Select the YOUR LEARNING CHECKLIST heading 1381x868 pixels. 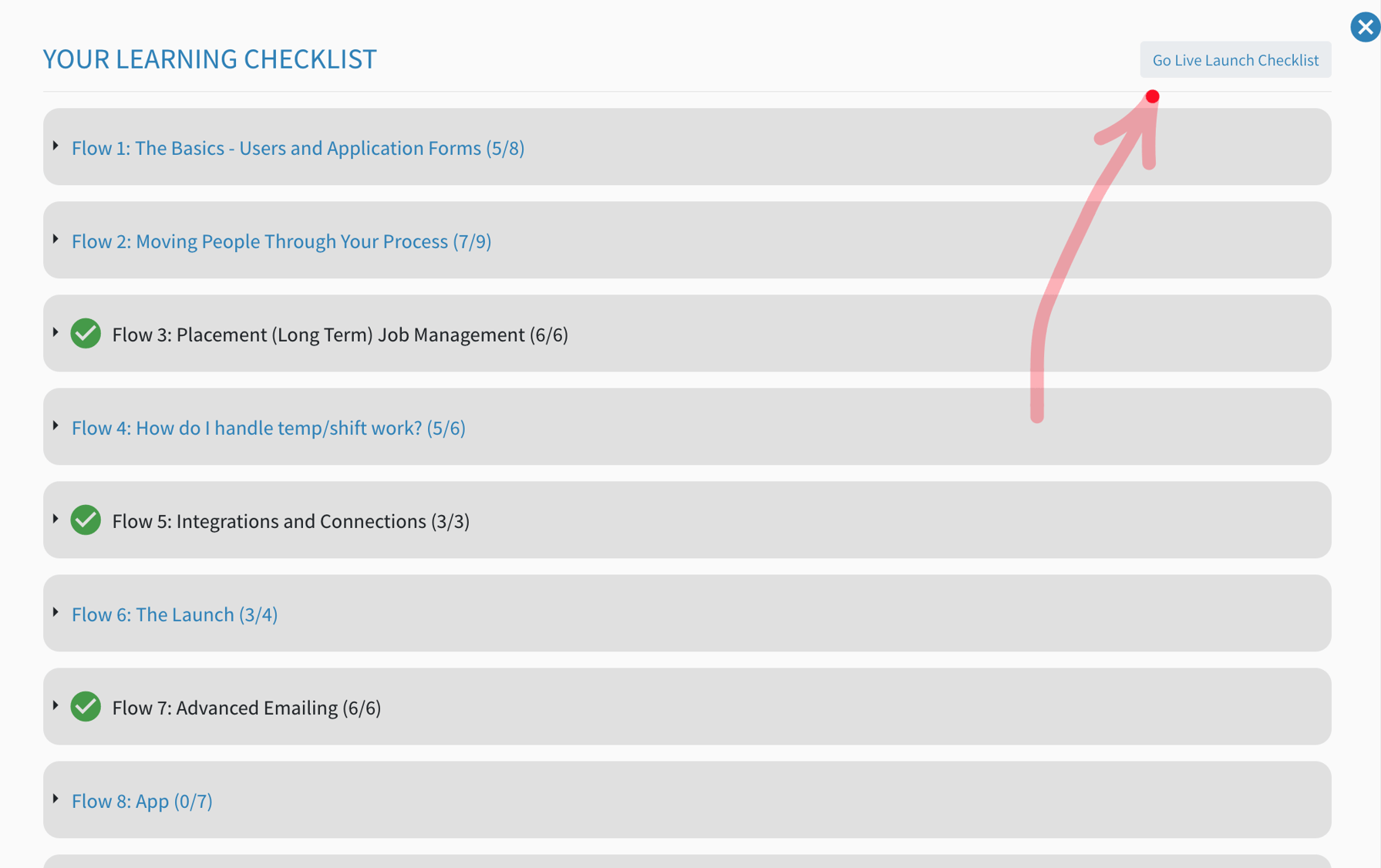[209, 59]
